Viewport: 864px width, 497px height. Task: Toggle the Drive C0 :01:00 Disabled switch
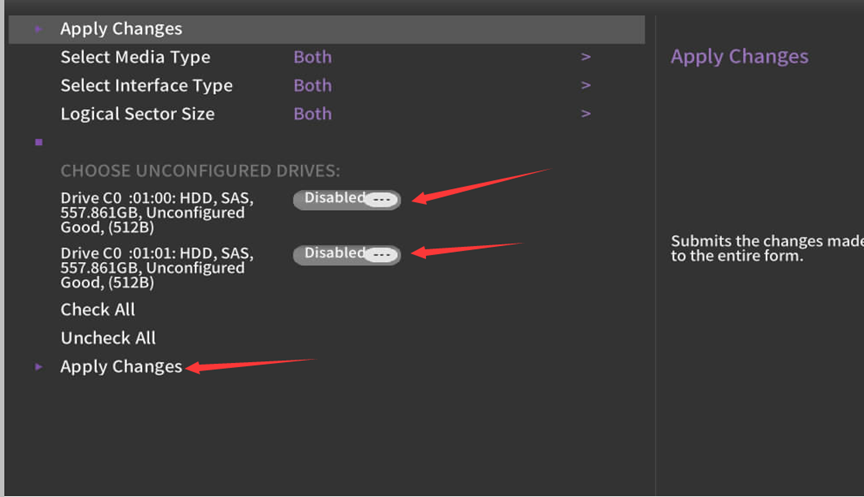click(x=347, y=199)
